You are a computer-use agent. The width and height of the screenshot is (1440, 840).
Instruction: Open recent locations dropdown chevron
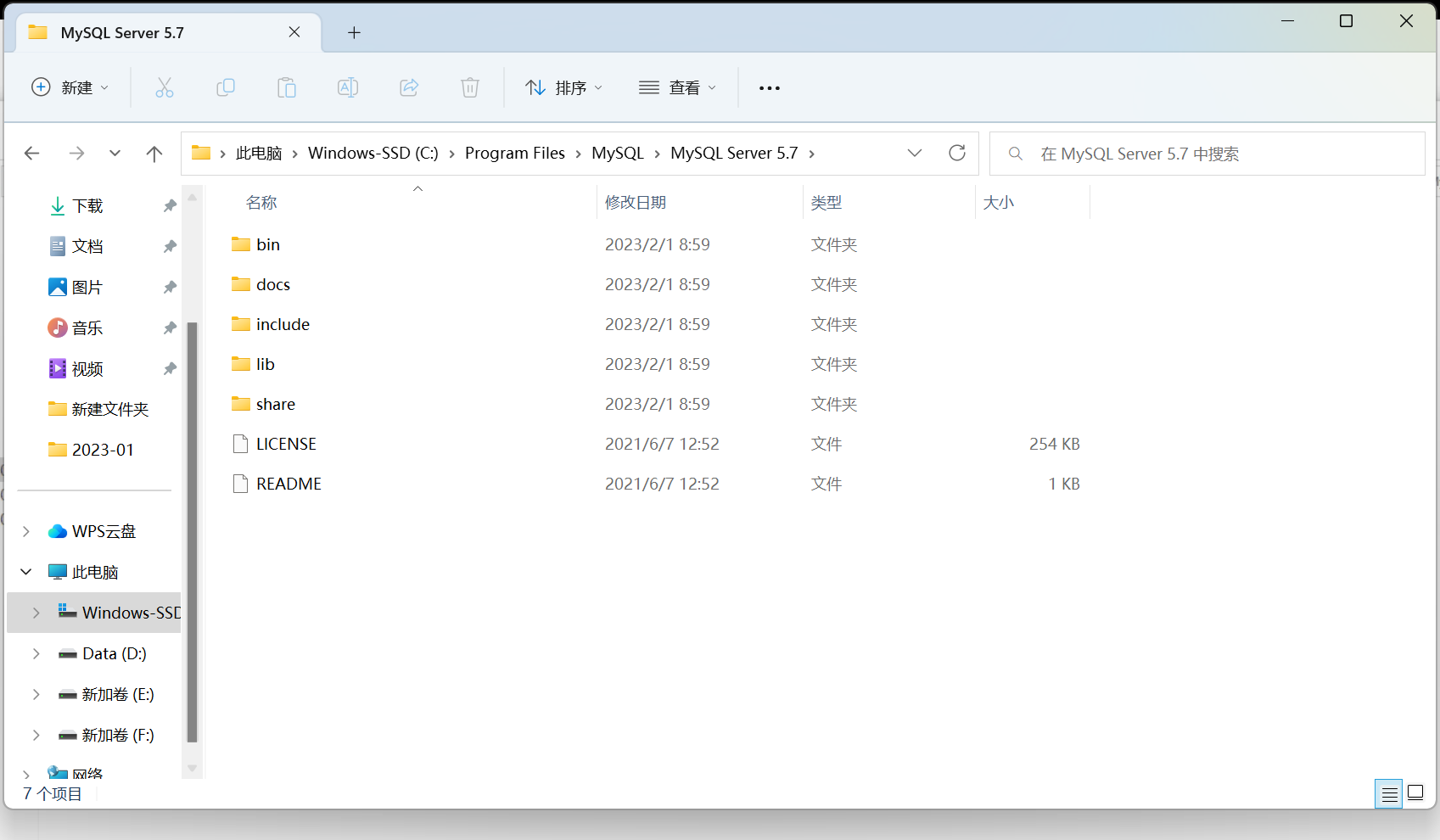[x=115, y=154]
